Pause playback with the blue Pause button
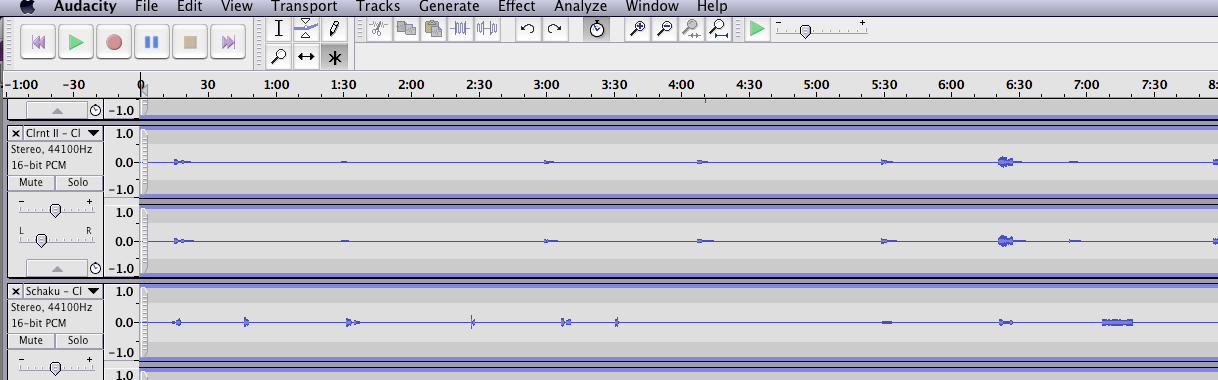 click(152, 42)
